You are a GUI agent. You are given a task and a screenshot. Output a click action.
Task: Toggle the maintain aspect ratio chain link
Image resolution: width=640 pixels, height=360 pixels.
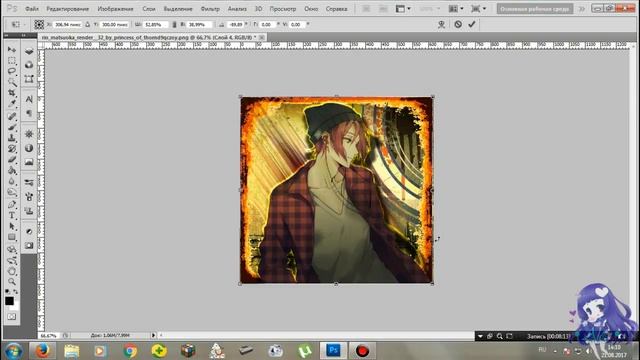174,24
